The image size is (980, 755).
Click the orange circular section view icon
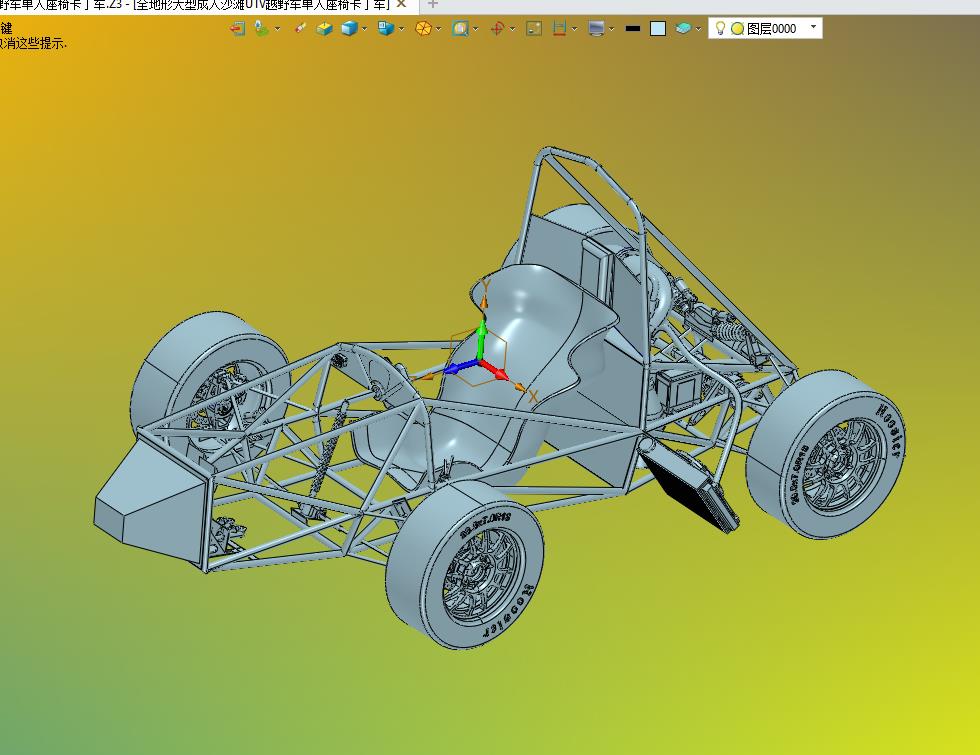click(x=423, y=29)
